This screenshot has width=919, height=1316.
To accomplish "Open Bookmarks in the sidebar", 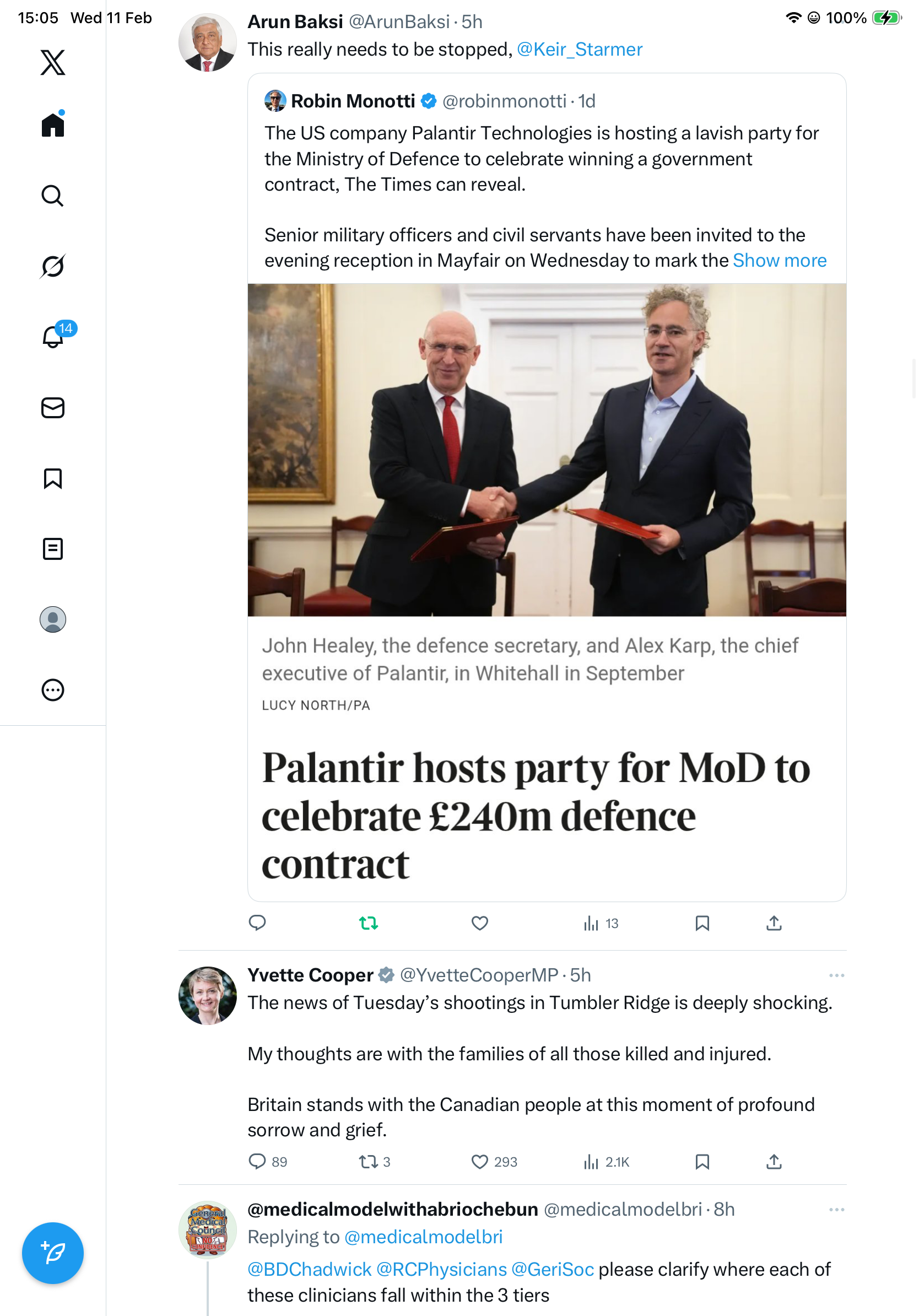I will (53, 478).
